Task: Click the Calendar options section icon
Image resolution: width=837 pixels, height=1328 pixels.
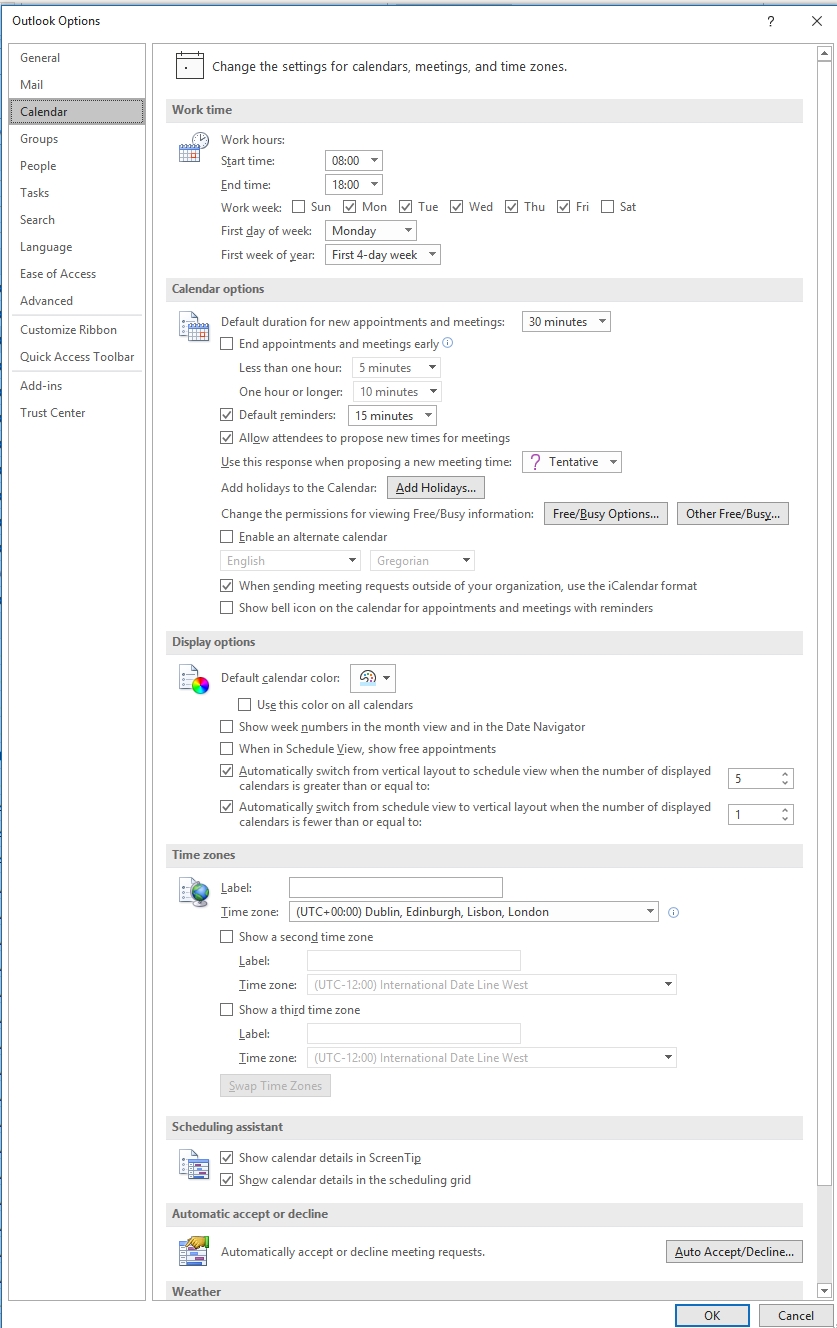Action: 193,327
